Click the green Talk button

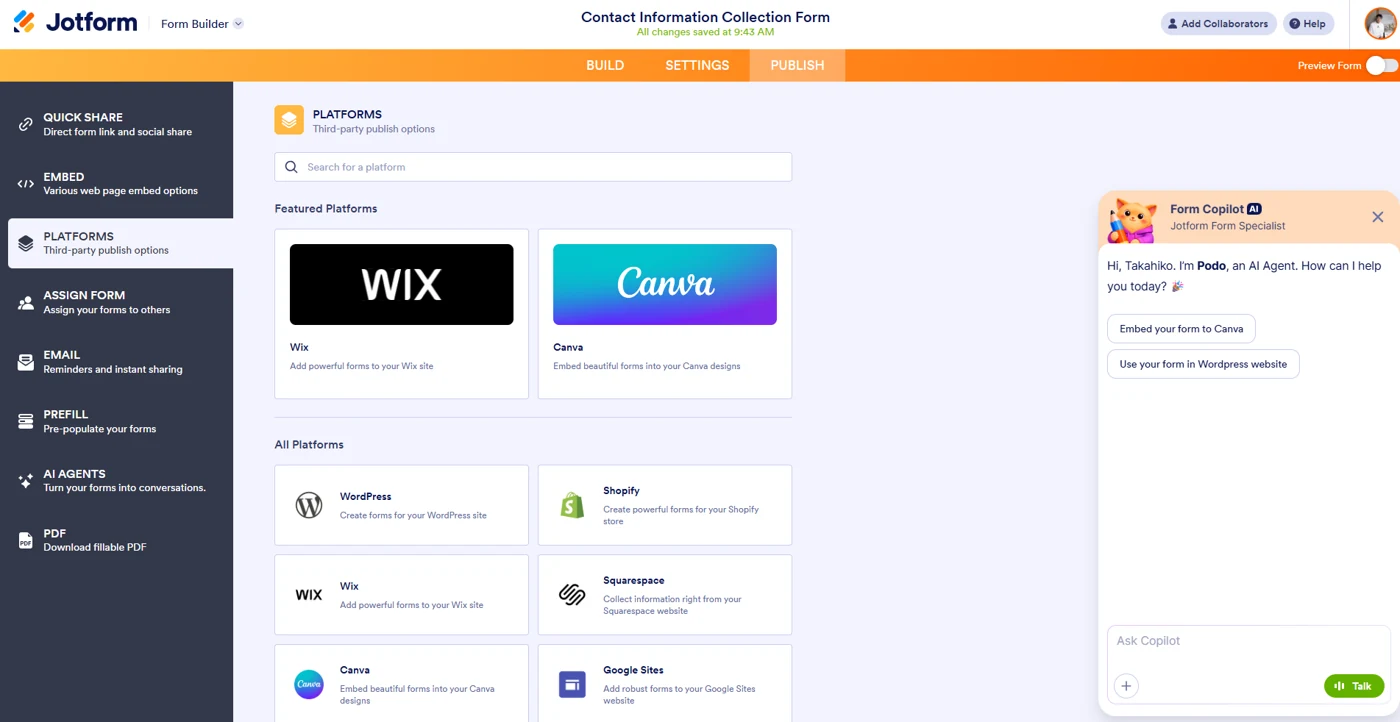point(1354,686)
